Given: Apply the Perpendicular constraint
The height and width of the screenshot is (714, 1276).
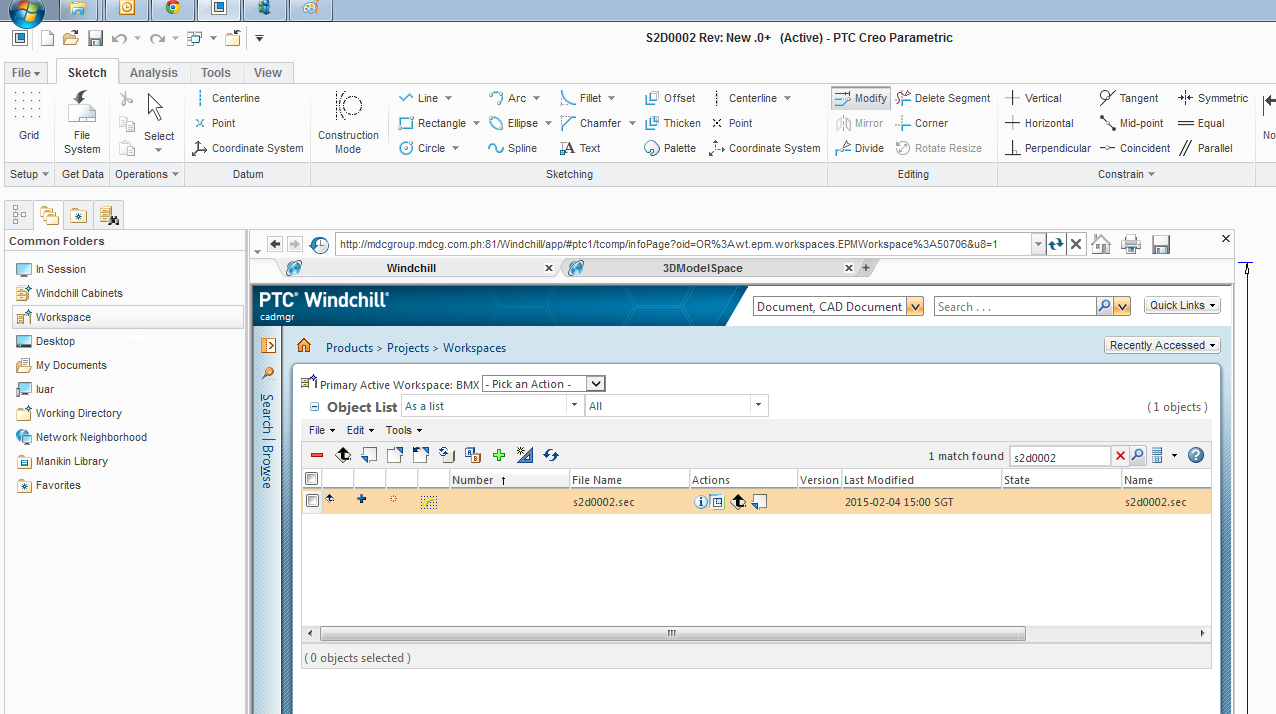Looking at the screenshot, I should [x=1048, y=148].
